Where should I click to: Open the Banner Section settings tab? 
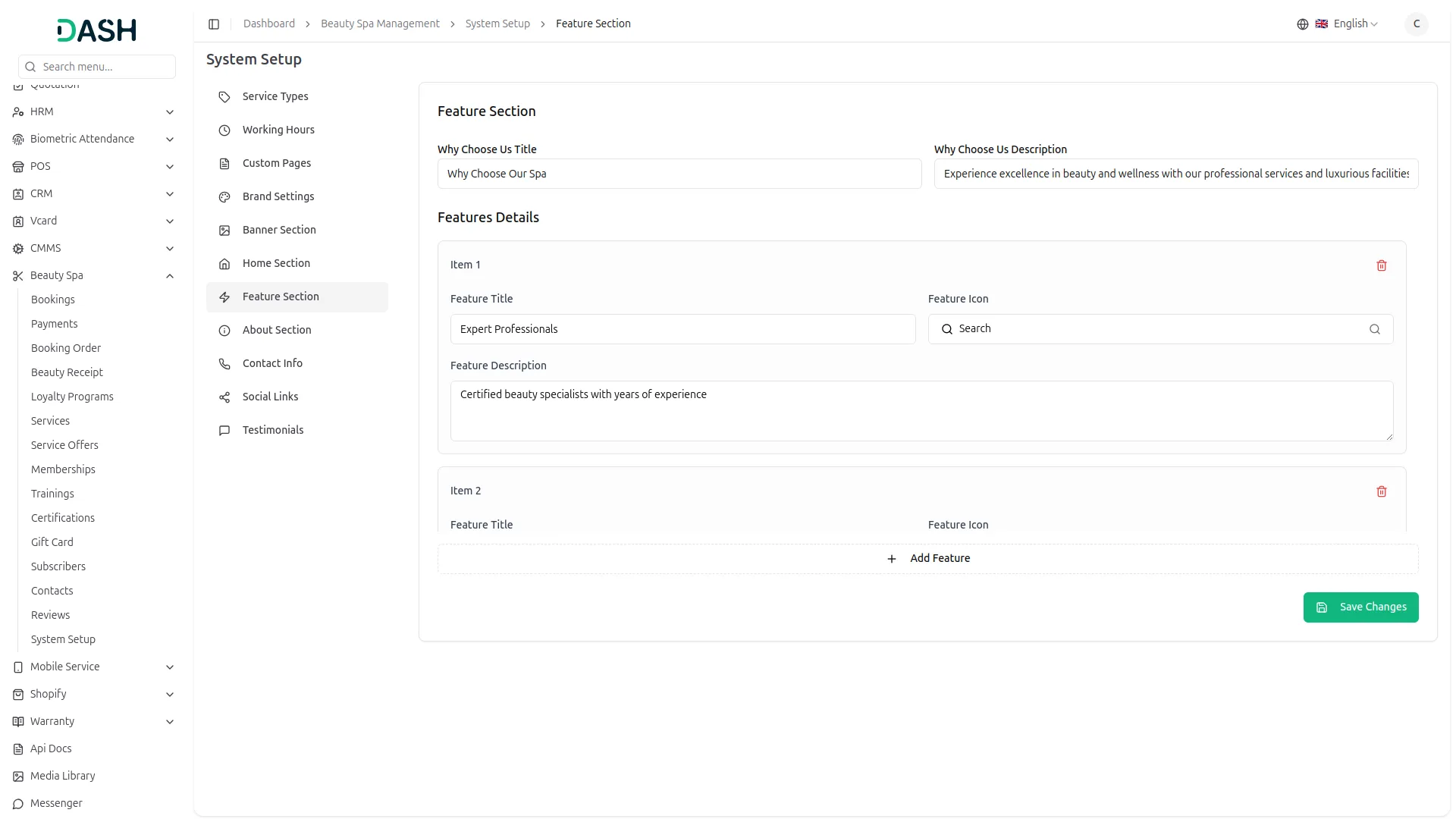point(279,230)
